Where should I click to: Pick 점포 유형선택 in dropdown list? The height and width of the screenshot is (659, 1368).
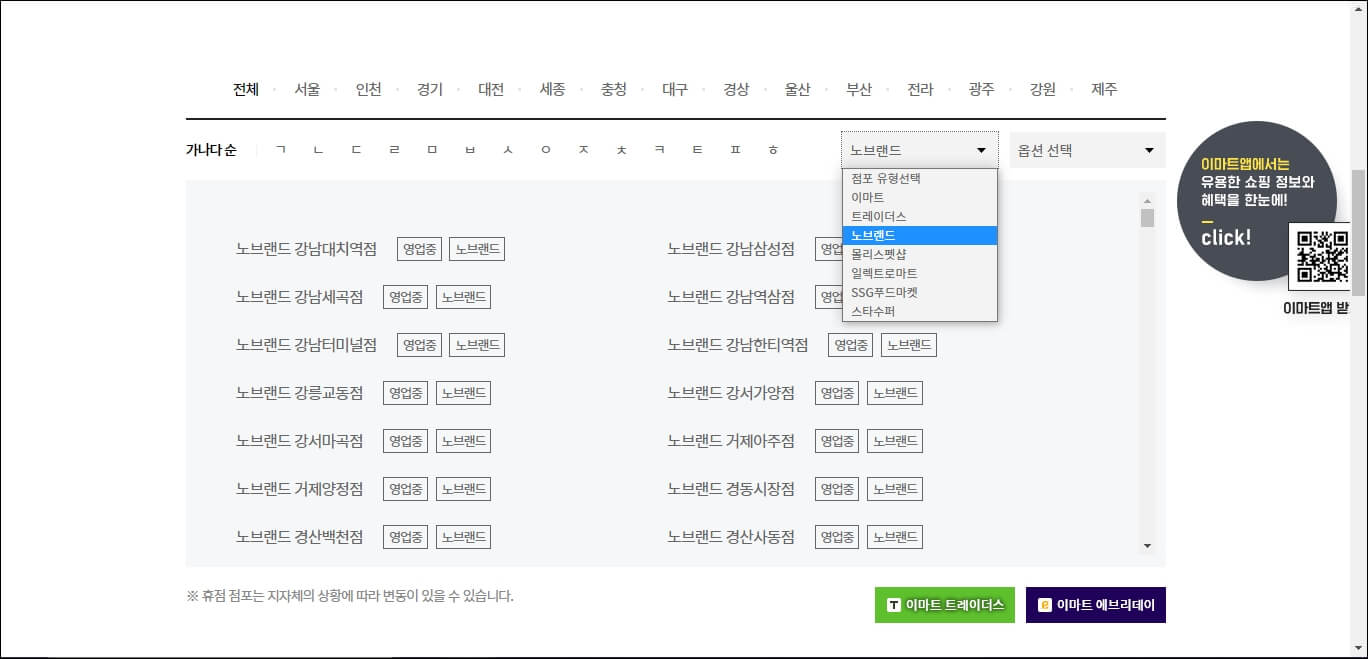click(x=920, y=178)
